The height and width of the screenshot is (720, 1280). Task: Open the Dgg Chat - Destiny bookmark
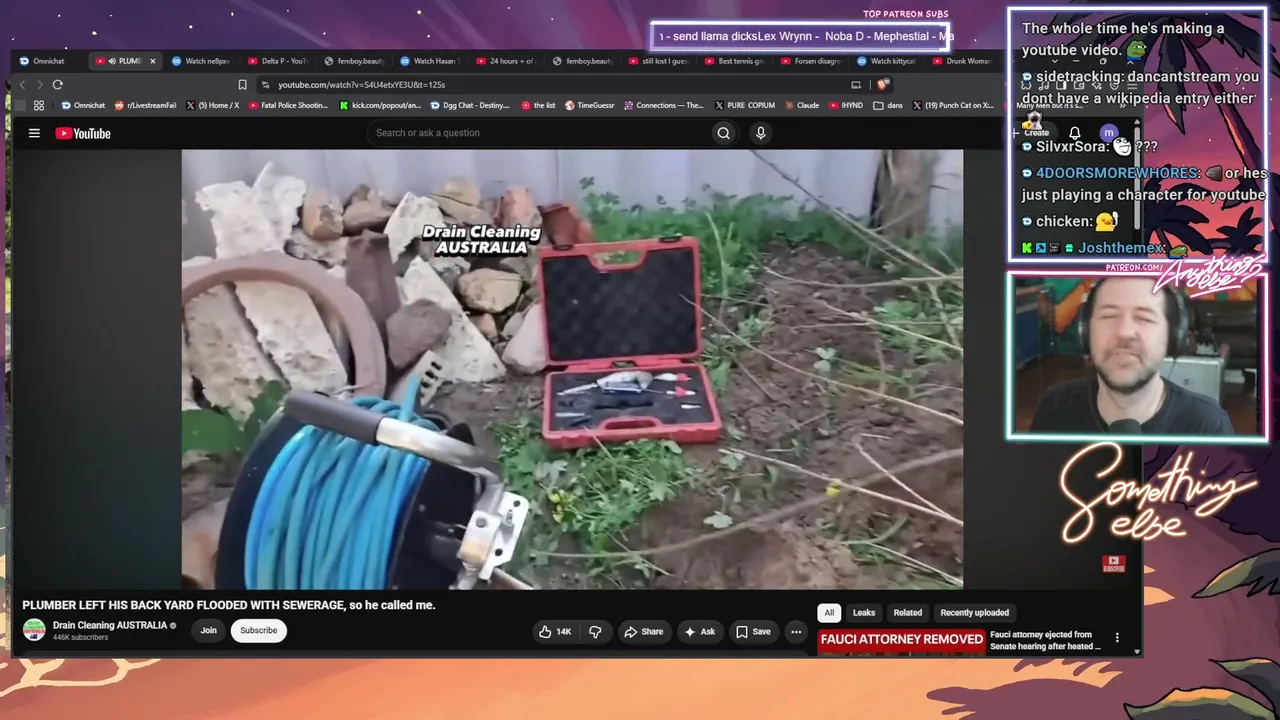tap(470, 105)
